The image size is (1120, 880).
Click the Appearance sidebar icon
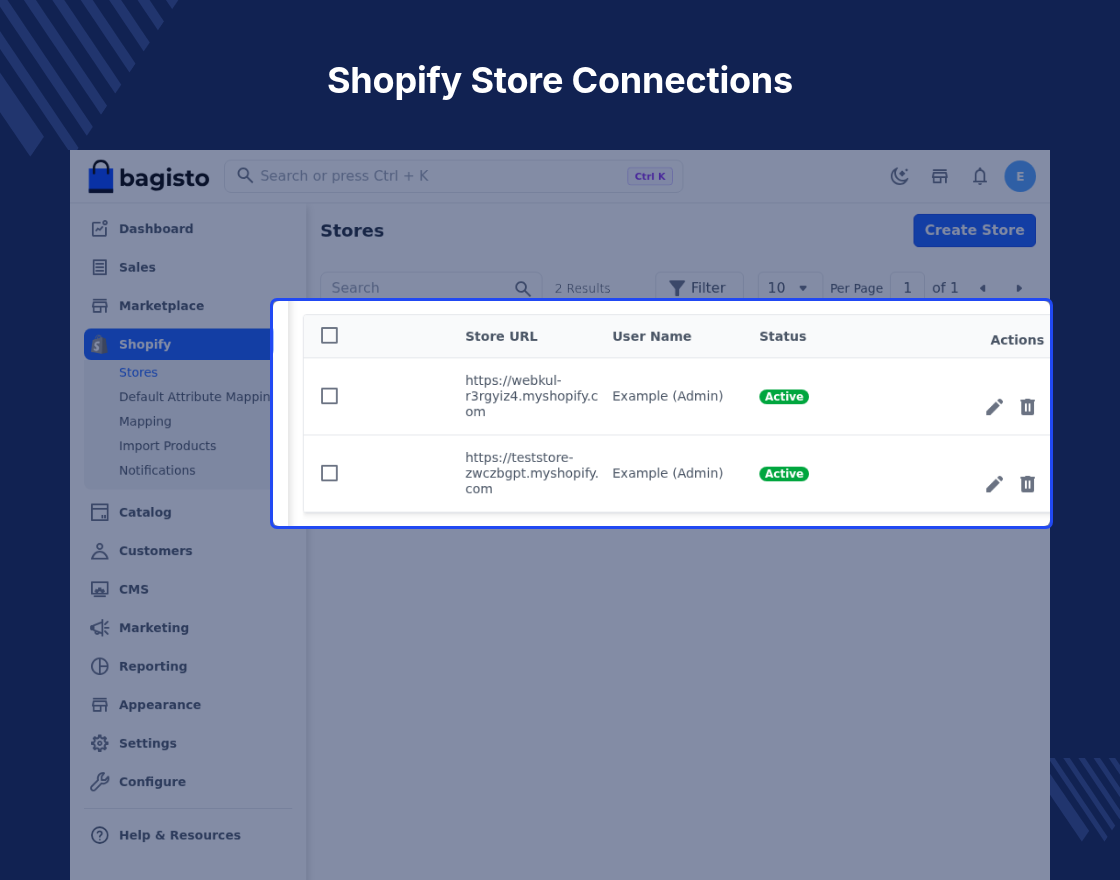[x=99, y=705]
